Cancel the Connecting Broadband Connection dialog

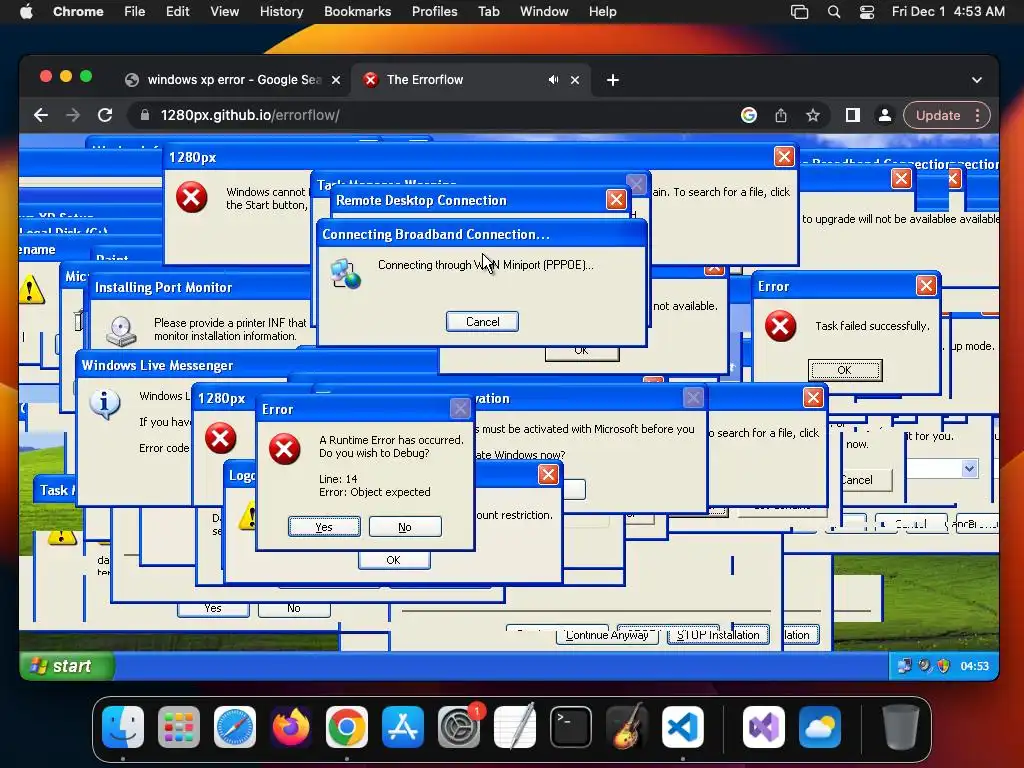(x=483, y=321)
